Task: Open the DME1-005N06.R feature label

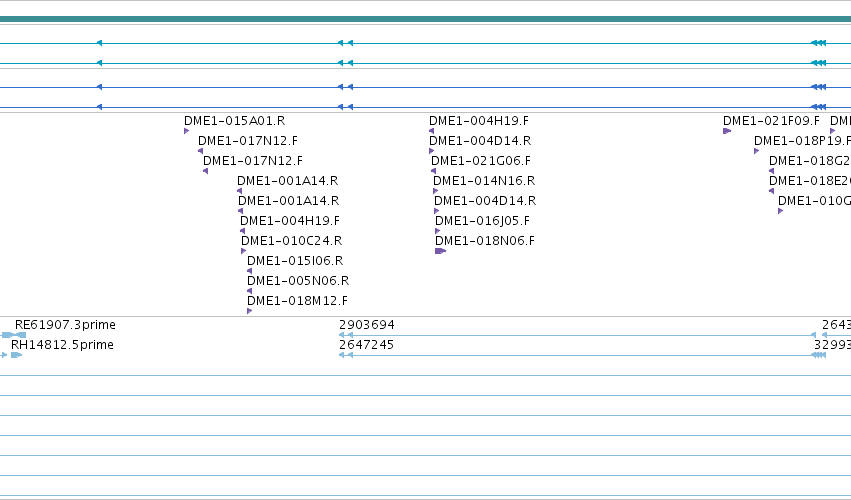Action: [x=298, y=281]
